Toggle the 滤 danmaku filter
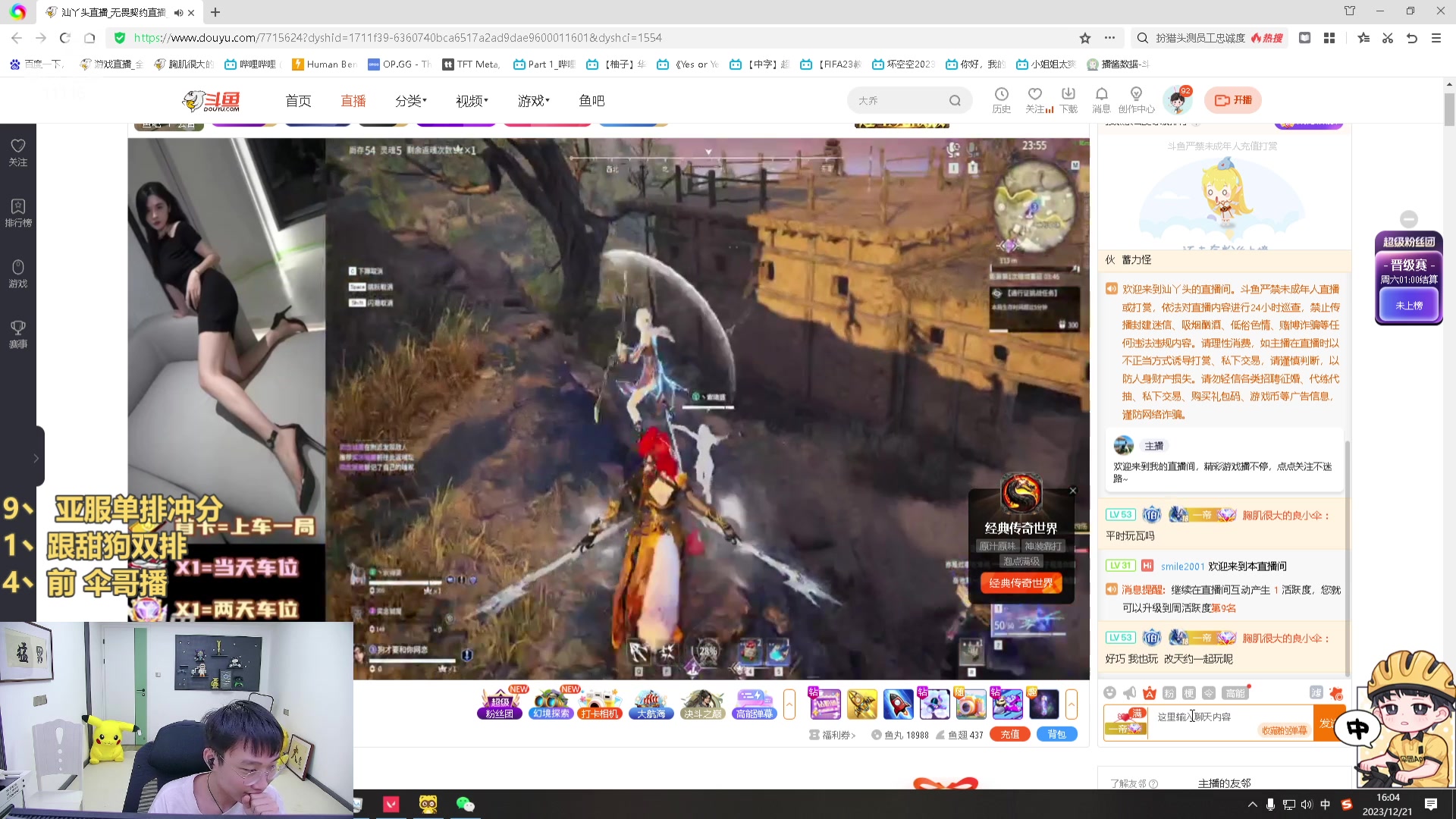 pyautogui.click(x=1316, y=692)
